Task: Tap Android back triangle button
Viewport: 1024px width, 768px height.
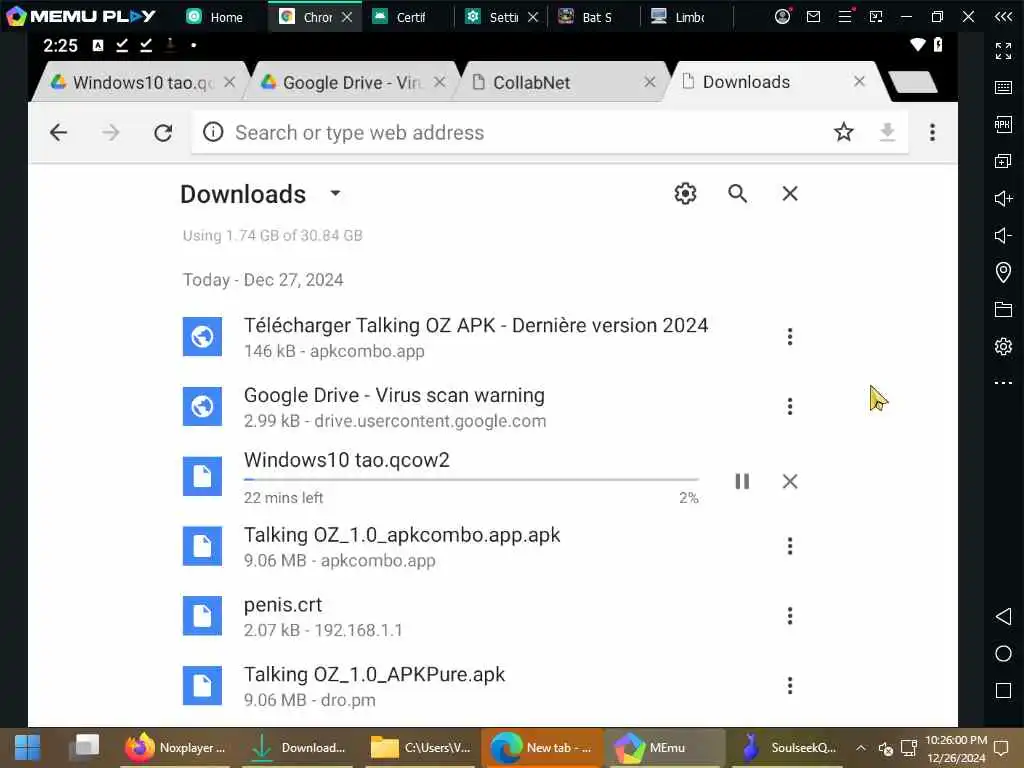Action: [x=1003, y=616]
